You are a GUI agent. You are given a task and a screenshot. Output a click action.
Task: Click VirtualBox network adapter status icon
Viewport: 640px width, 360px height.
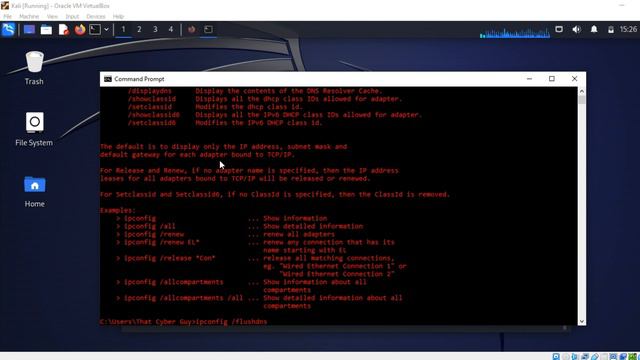pyautogui.click(x=585, y=357)
